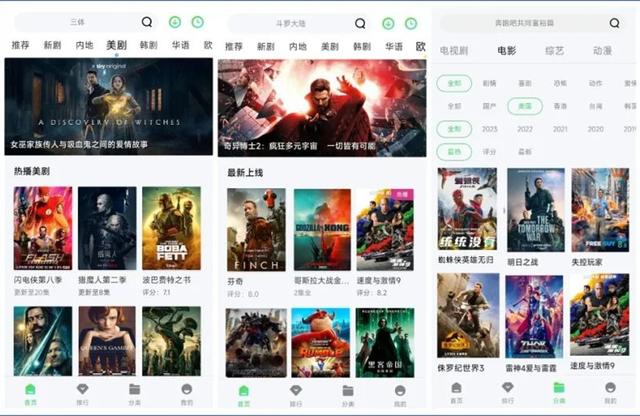Select 台湾 region filter chip
The height and width of the screenshot is (416, 640).
pyautogui.click(x=596, y=106)
